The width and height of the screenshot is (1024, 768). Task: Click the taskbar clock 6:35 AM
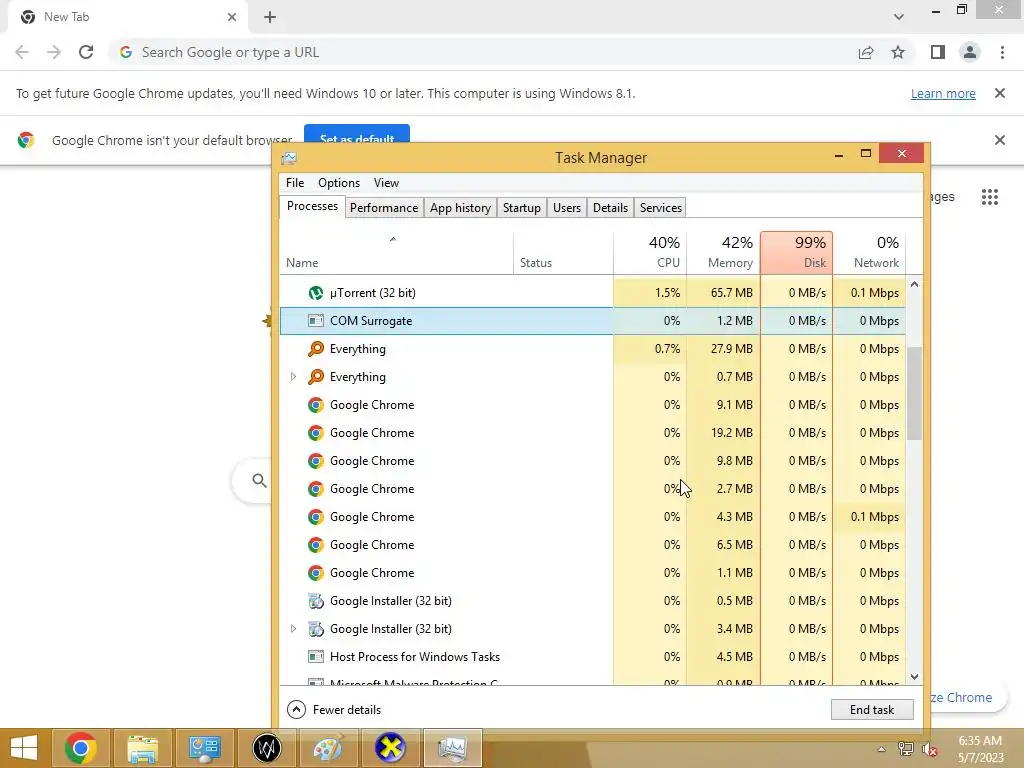(x=980, y=741)
